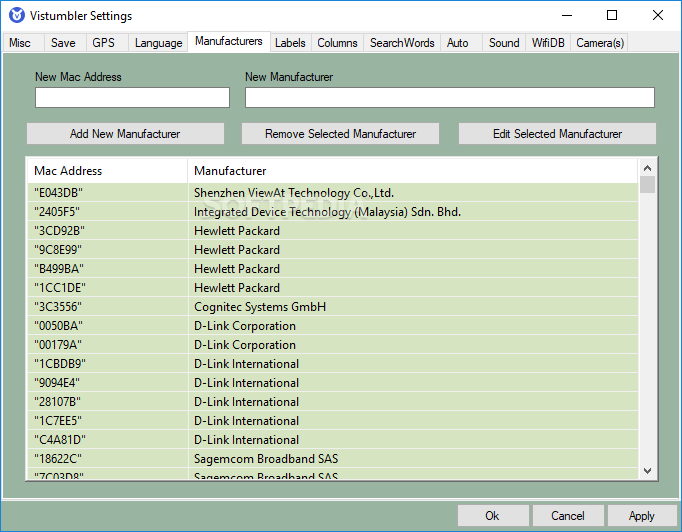
Task: Select Cognitec Systems GmbH entry
Action: tap(260, 307)
